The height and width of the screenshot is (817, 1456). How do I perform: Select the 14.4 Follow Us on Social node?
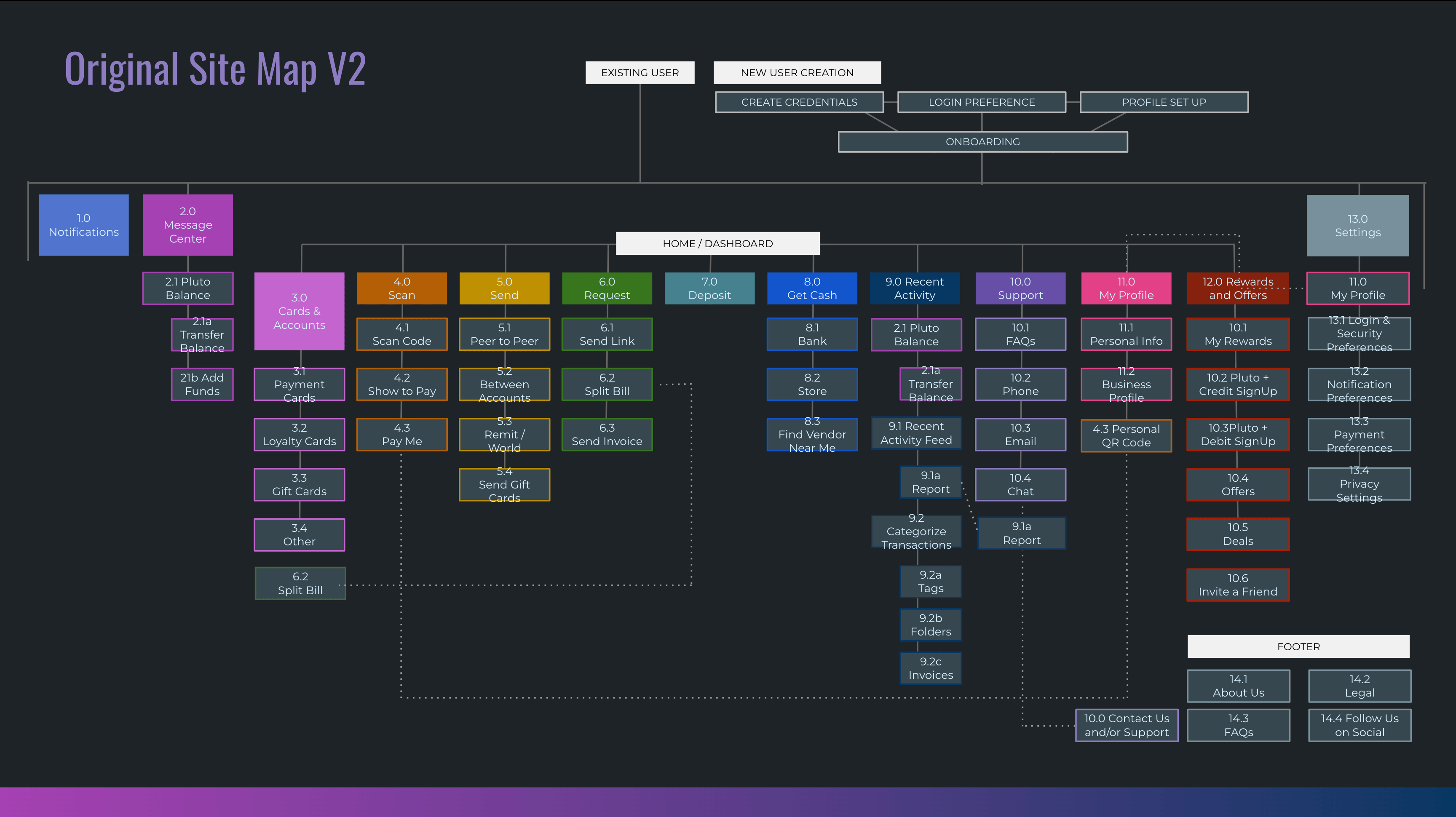[x=1360, y=725]
